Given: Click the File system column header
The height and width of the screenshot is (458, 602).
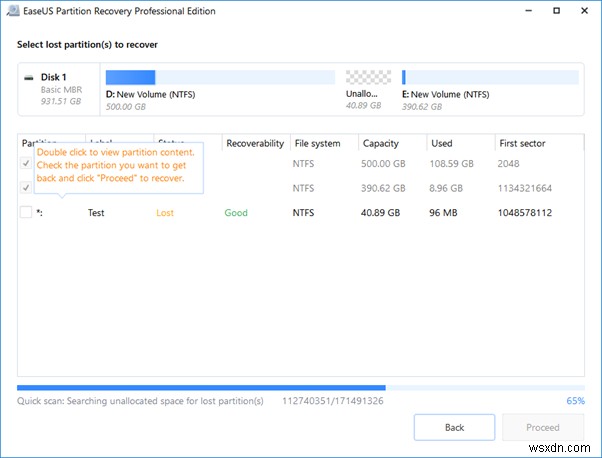Looking at the screenshot, I should [320, 143].
